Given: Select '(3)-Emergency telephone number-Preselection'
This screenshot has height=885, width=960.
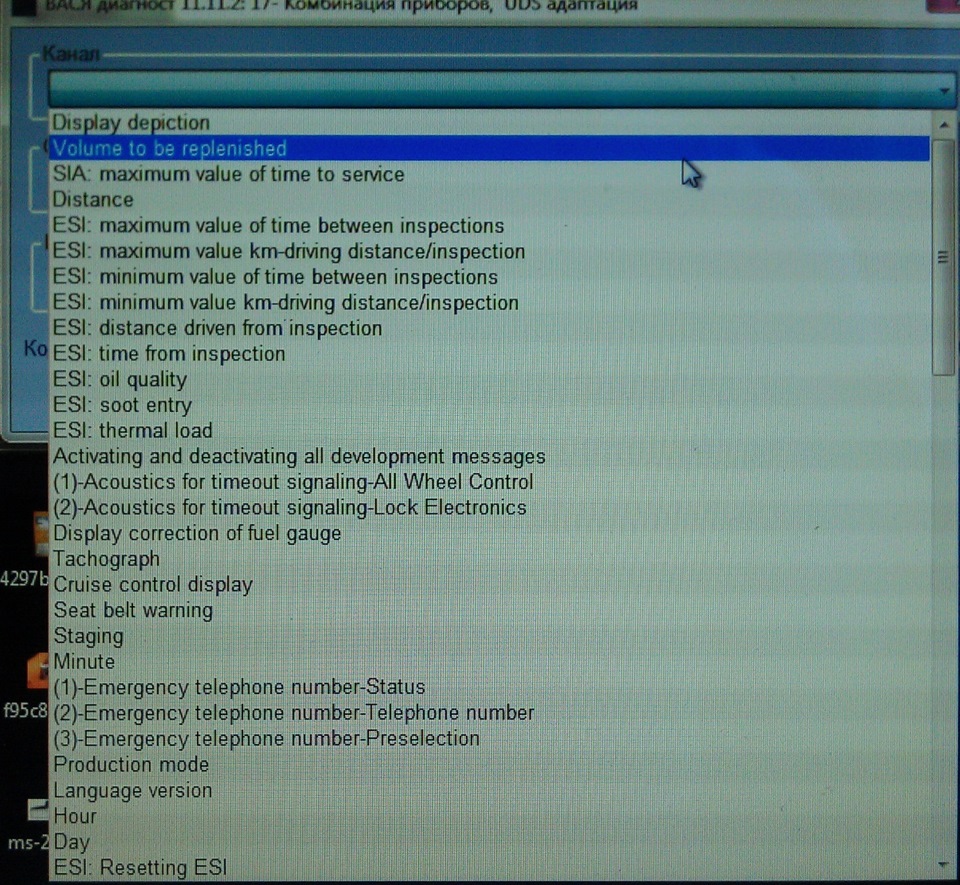Looking at the screenshot, I should [490, 739].
